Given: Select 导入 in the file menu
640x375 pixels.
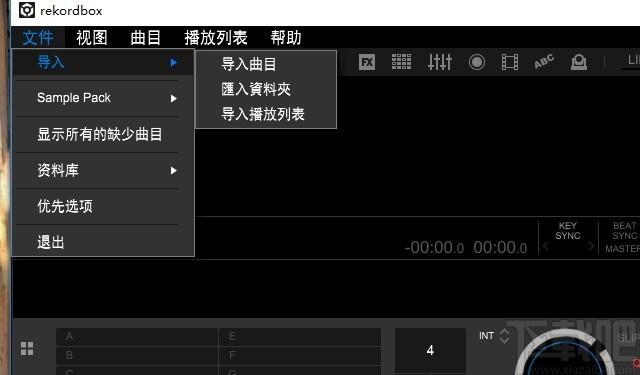Looking at the screenshot, I should [x=103, y=62].
